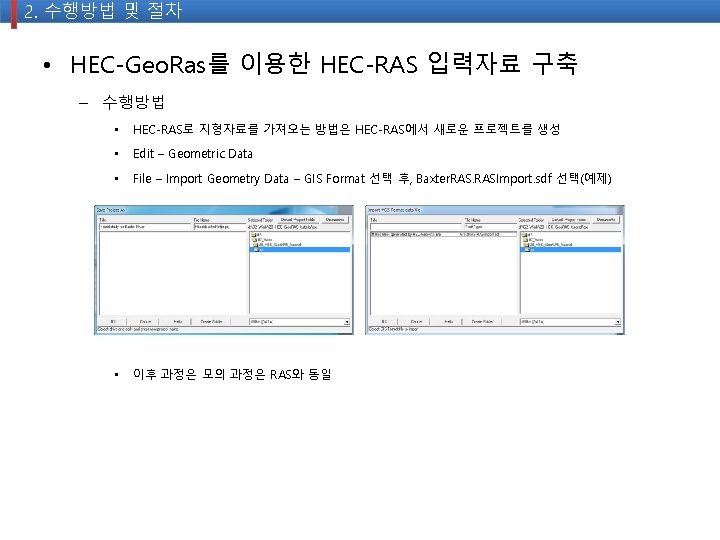
Task: Click the '수행방법' sub-heading text
Action: [134, 101]
